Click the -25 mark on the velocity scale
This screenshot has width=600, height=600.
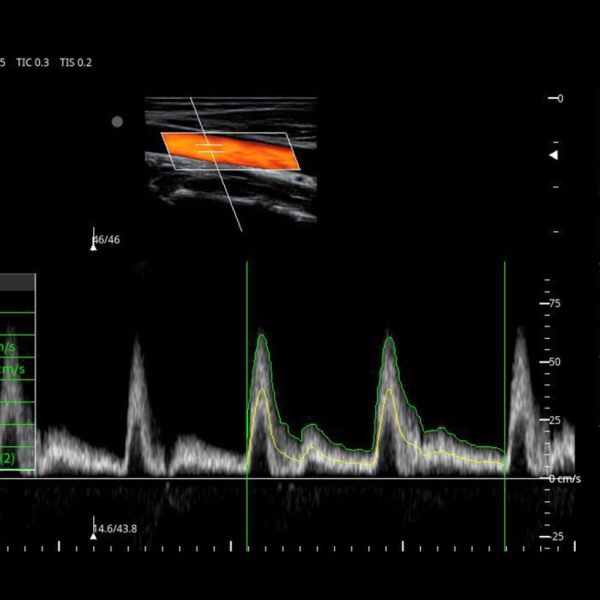click(x=553, y=537)
